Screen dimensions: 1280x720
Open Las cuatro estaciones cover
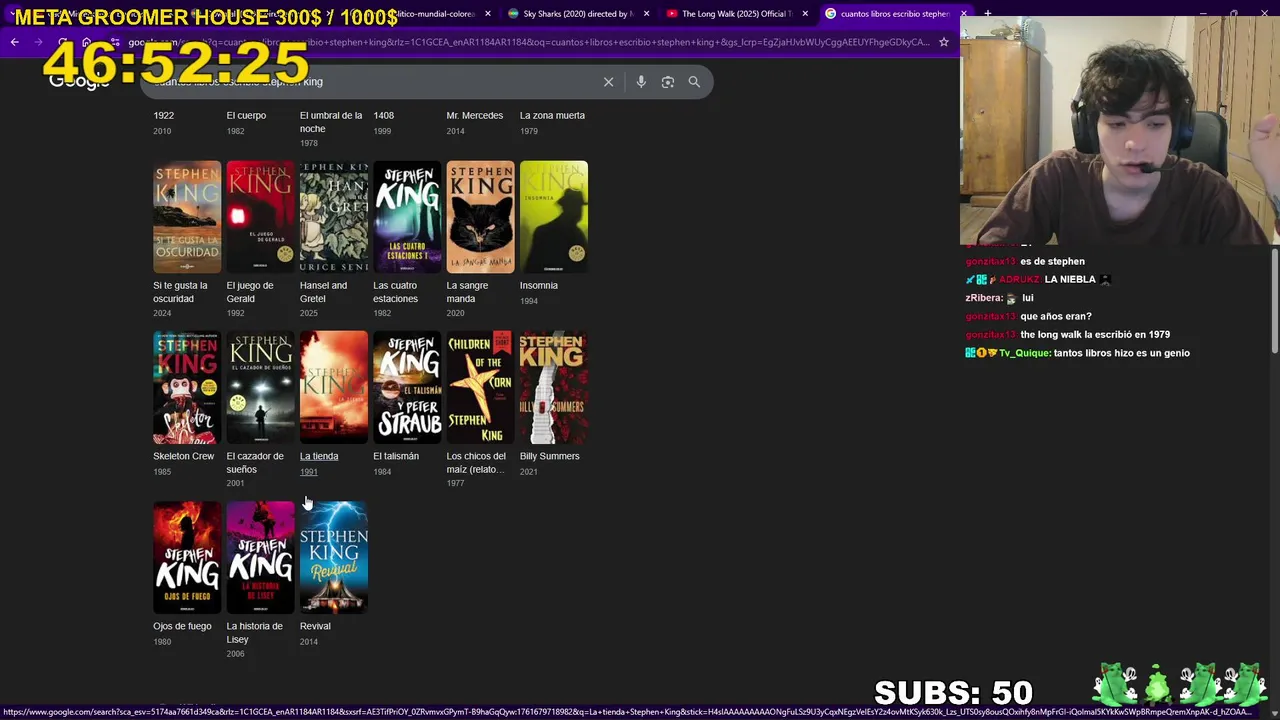click(407, 217)
